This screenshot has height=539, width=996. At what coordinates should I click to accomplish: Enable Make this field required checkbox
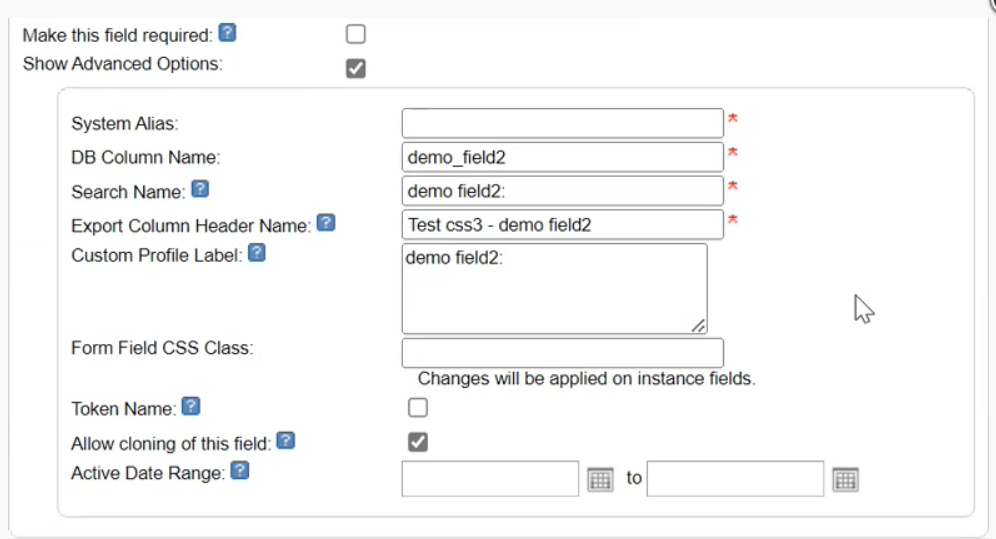[x=356, y=35]
